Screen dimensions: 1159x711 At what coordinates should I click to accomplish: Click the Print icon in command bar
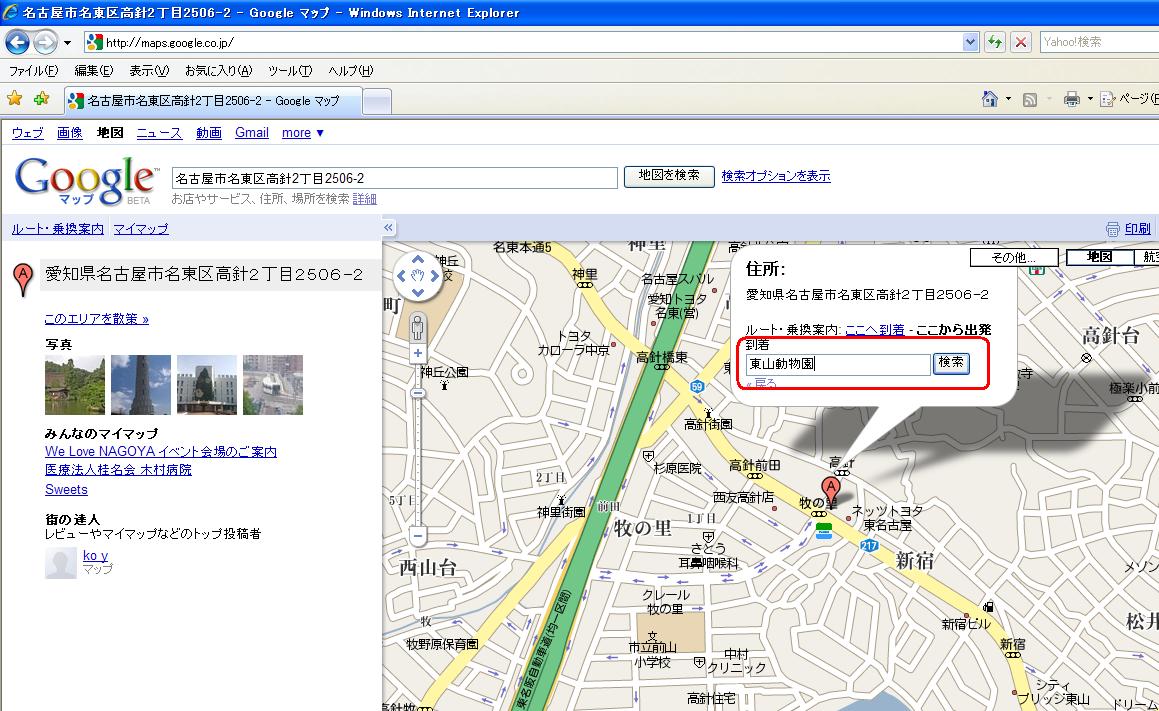click(1072, 99)
